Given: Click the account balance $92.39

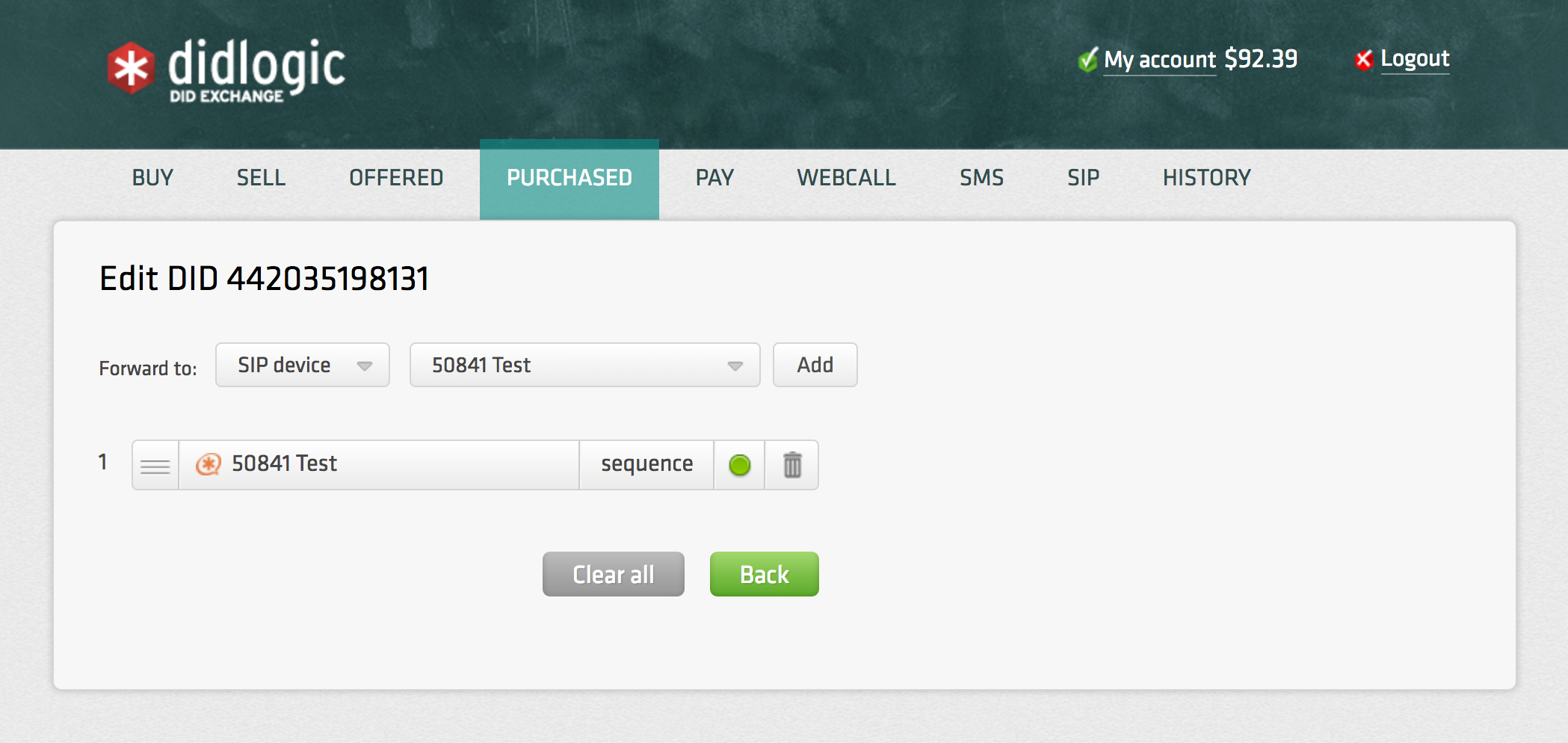Looking at the screenshot, I should click(x=1260, y=58).
